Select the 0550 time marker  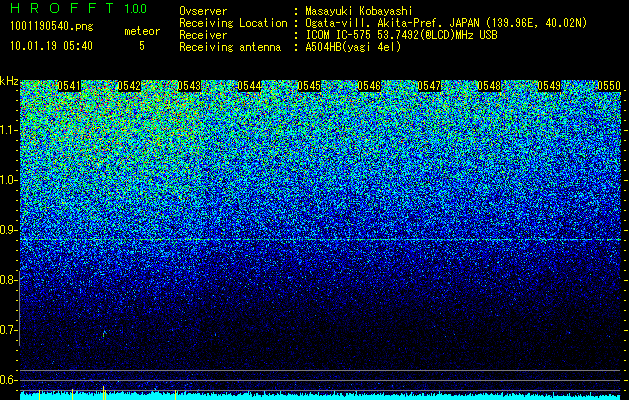[x=609, y=86]
